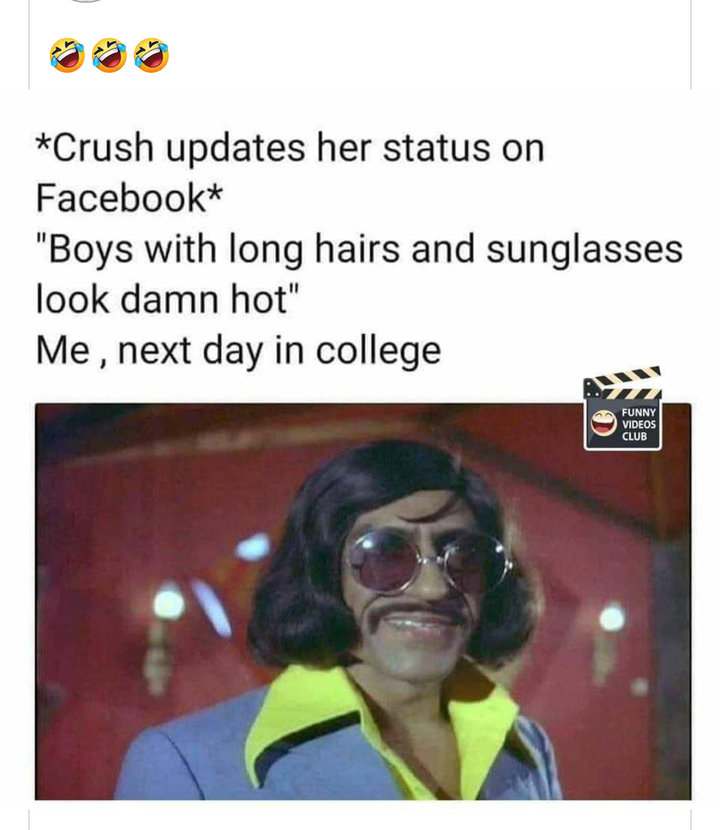Image resolution: width=720 pixels, height=830 pixels.
Task: Click the third laughing emoji
Action: [151, 55]
